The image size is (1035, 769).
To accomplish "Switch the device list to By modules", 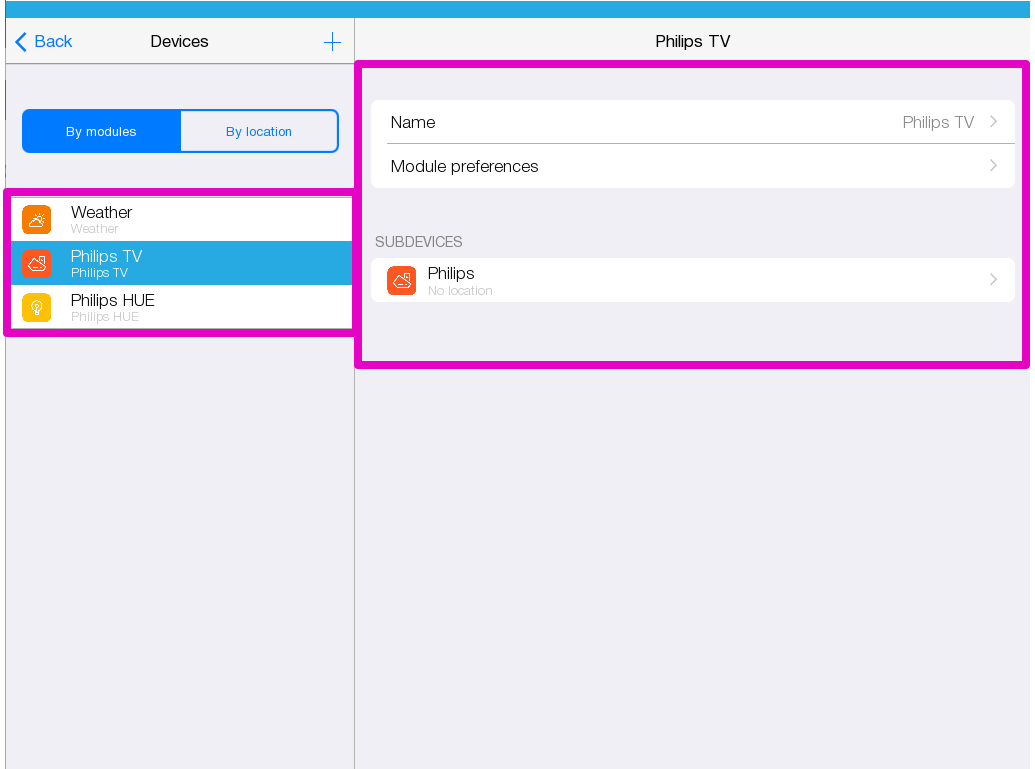I will coord(101,131).
